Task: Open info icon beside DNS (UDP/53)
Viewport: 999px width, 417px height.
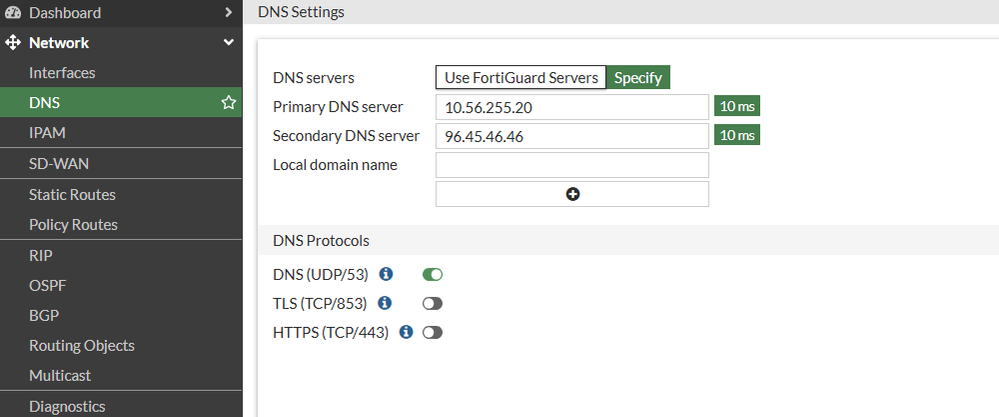Action: 386,274
